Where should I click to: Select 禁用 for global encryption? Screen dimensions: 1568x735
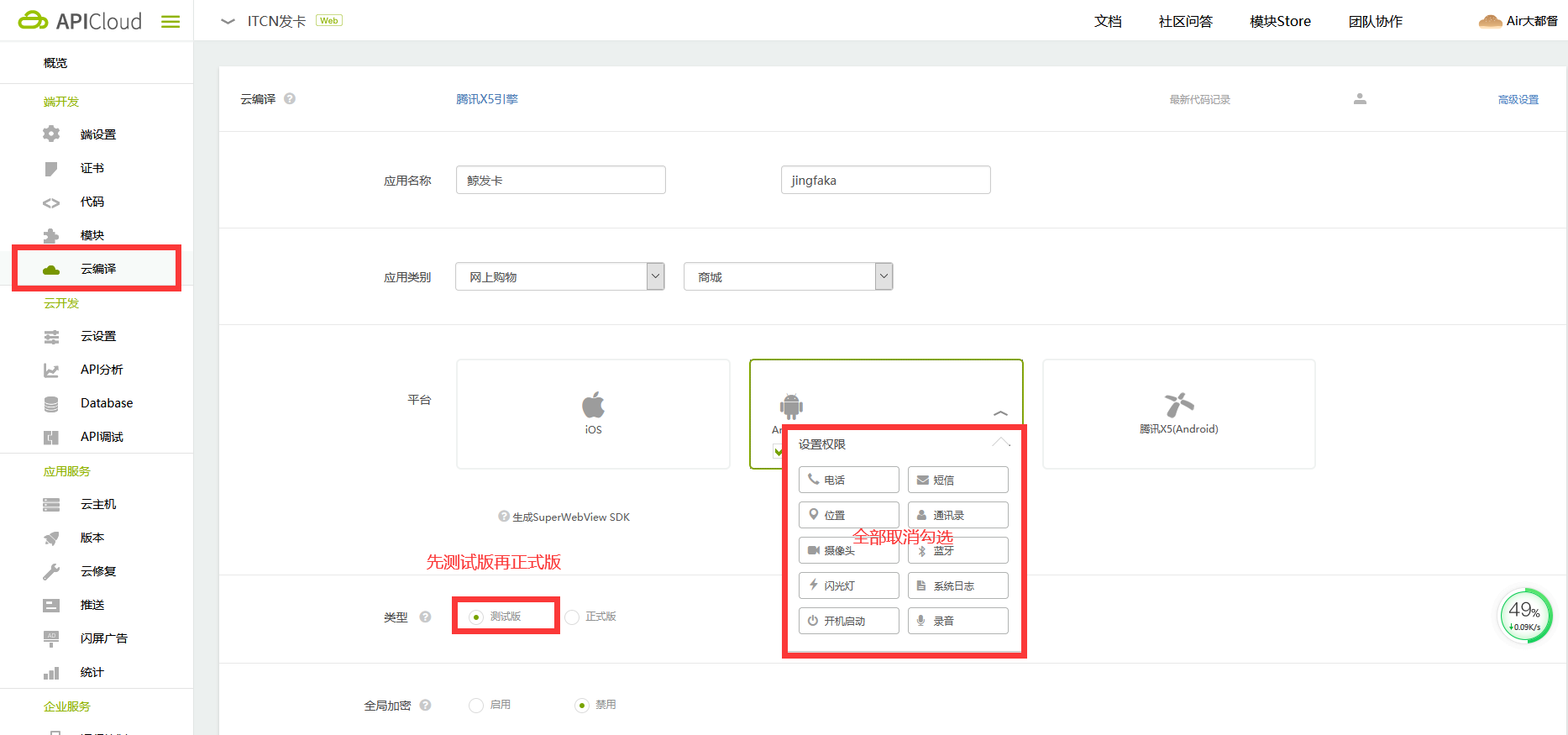point(582,705)
